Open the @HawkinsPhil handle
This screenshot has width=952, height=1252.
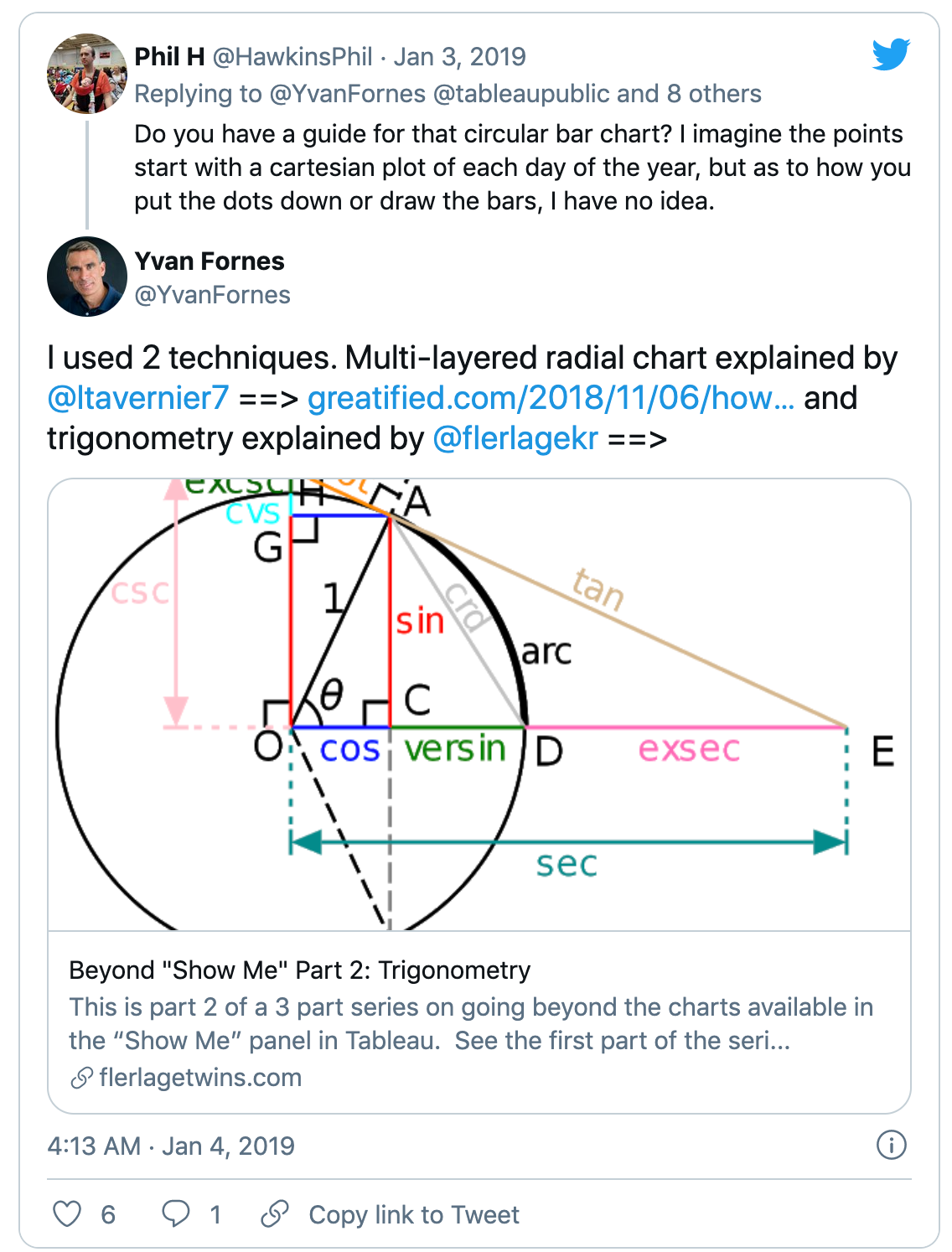click(x=292, y=57)
